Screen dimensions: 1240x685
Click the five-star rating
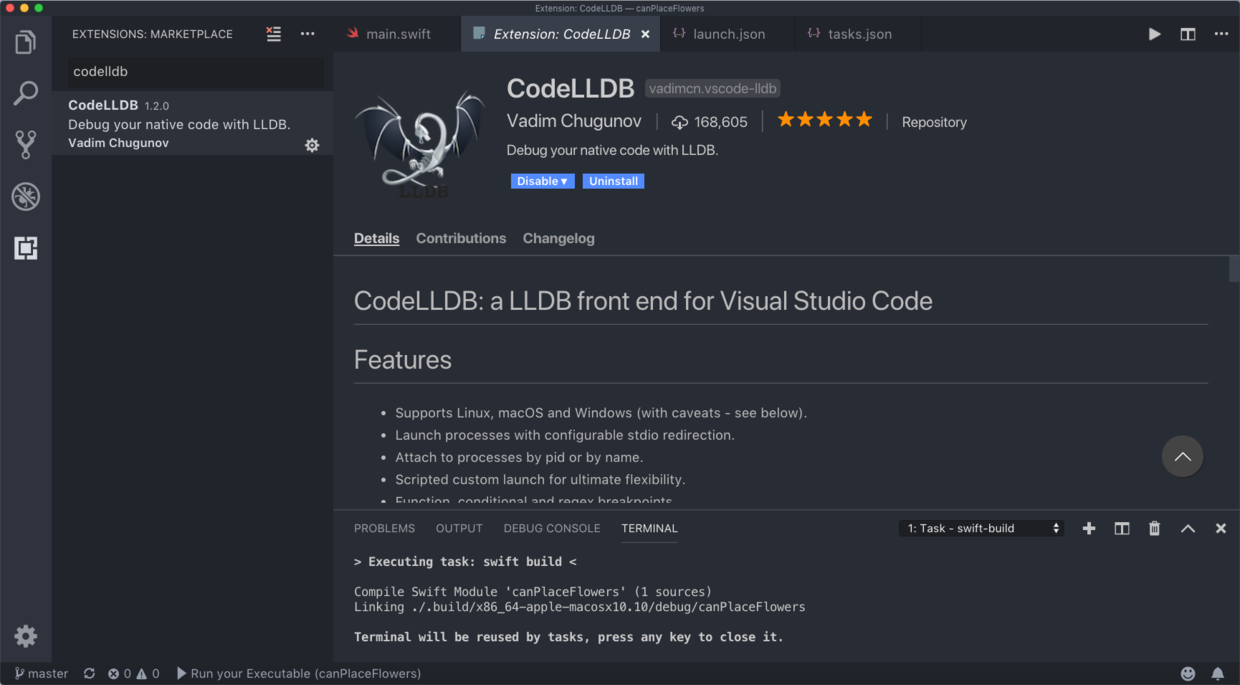[x=825, y=120]
